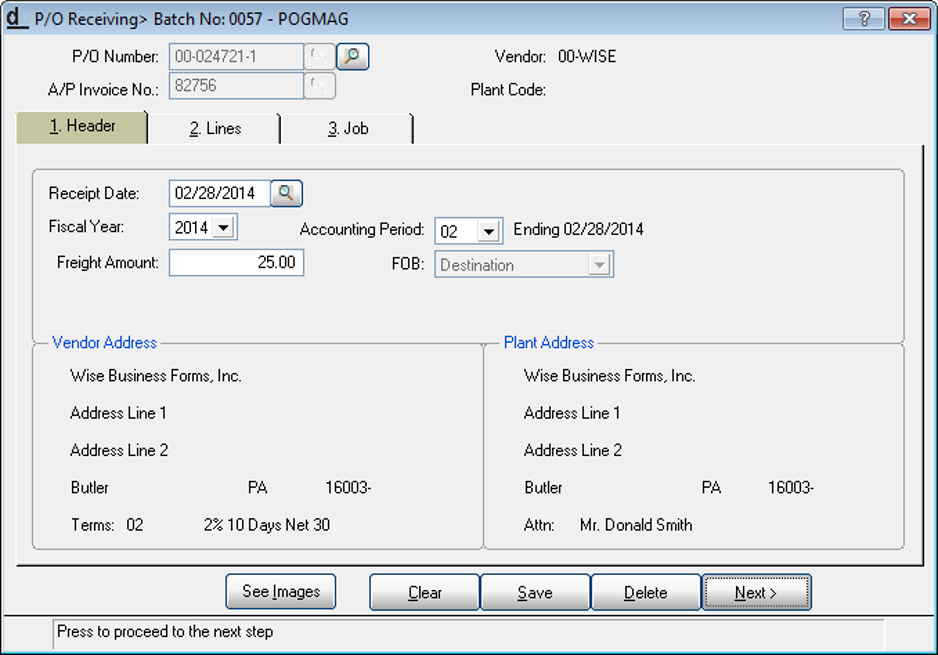The width and height of the screenshot is (938, 655).
Task: Click the Freight Amount field
Action: point(236,263)
